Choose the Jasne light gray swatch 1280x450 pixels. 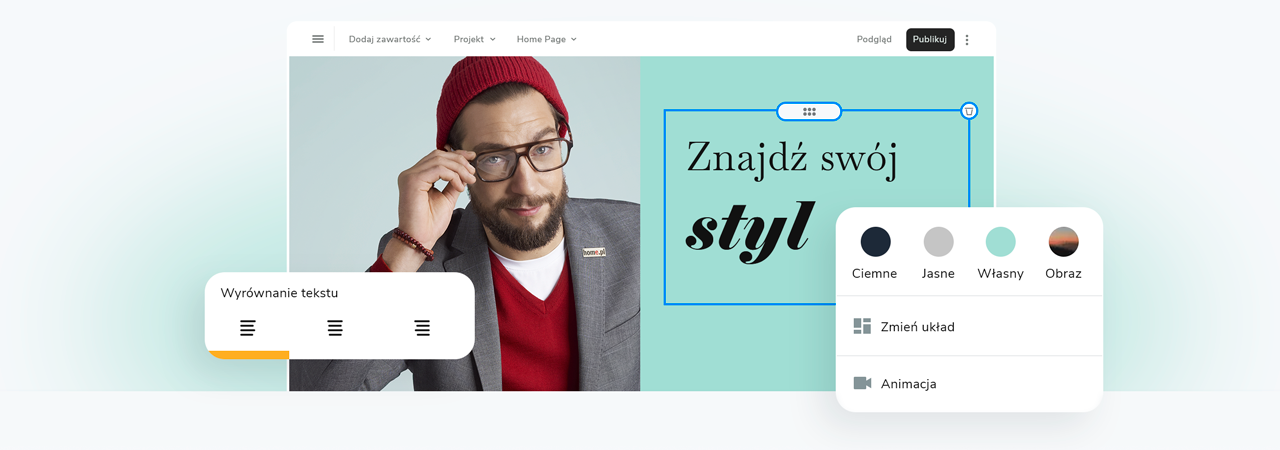pyautogui.click(x=938, y=242)
